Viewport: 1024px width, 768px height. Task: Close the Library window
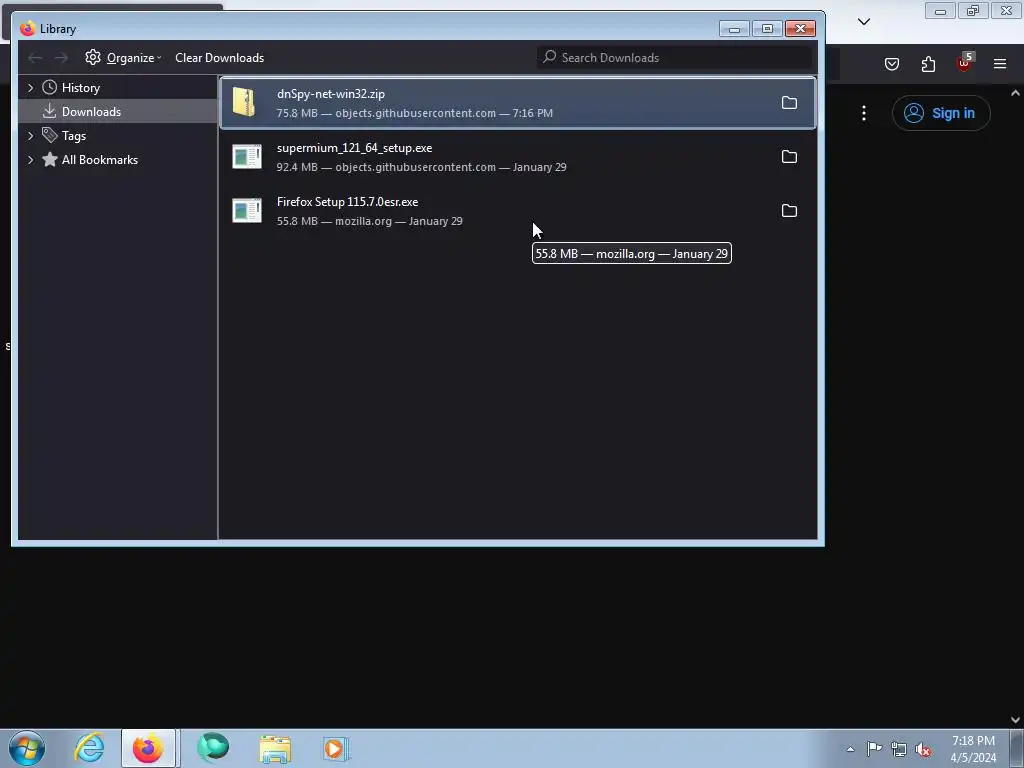800,29
